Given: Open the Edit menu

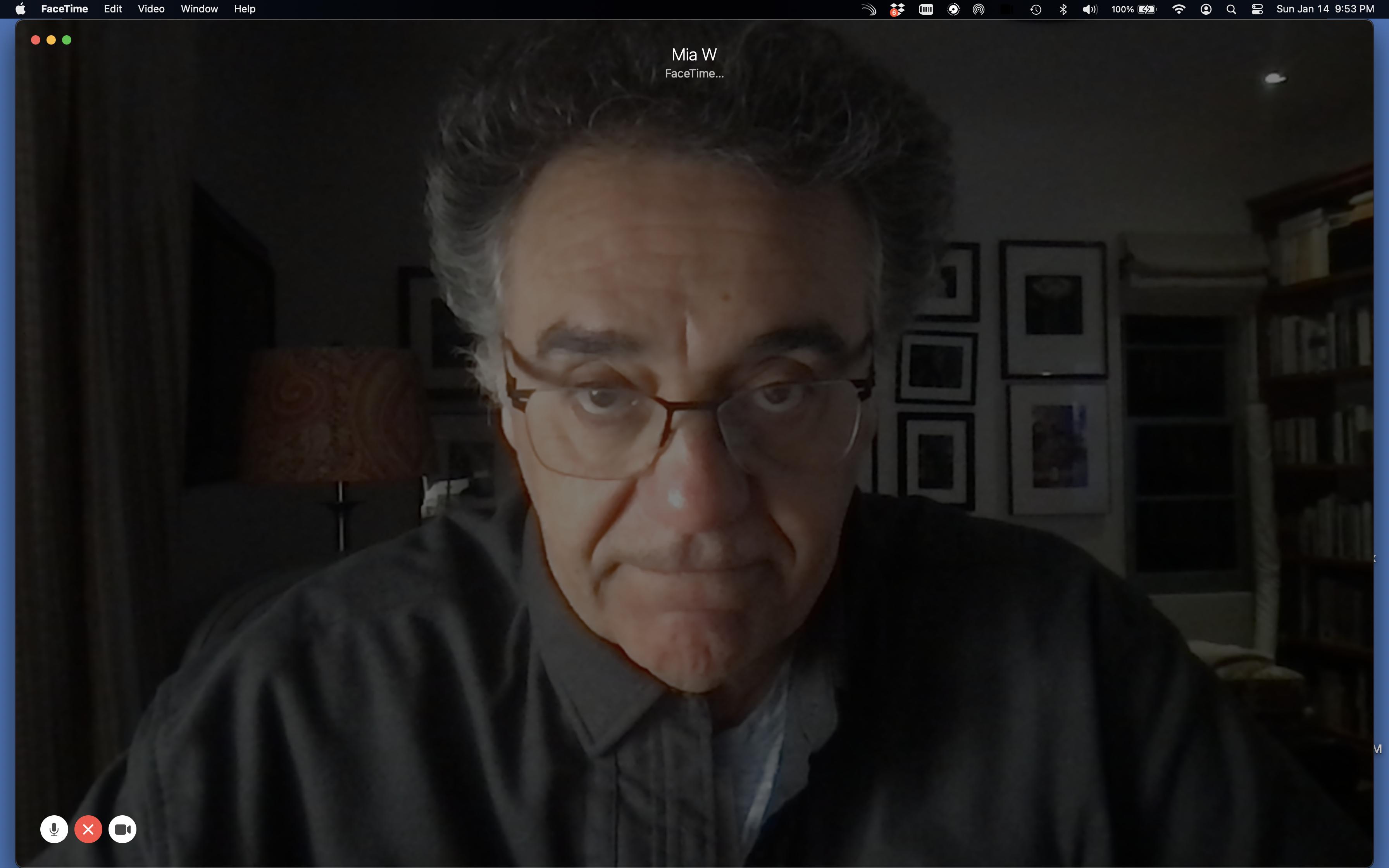Looking at the screenshot, I should (112, 9).
